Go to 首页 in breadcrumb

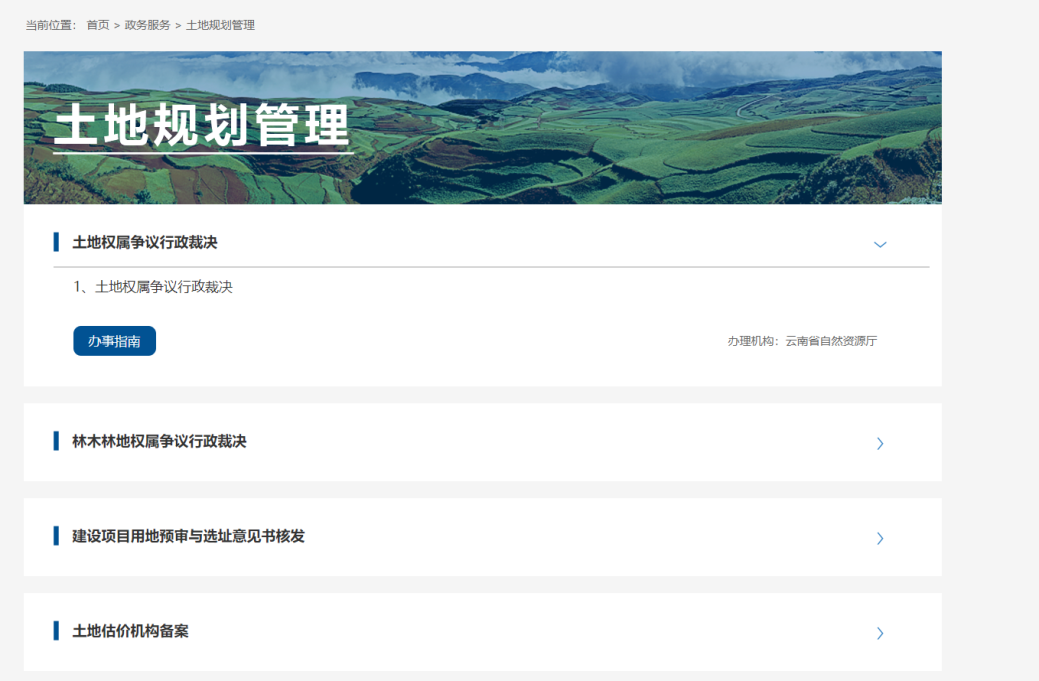[x=98, y=25]
